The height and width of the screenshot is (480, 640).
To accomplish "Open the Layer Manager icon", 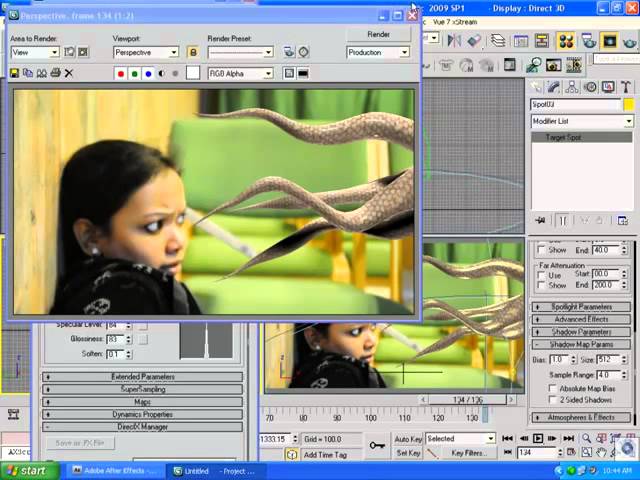I will 498,40.
